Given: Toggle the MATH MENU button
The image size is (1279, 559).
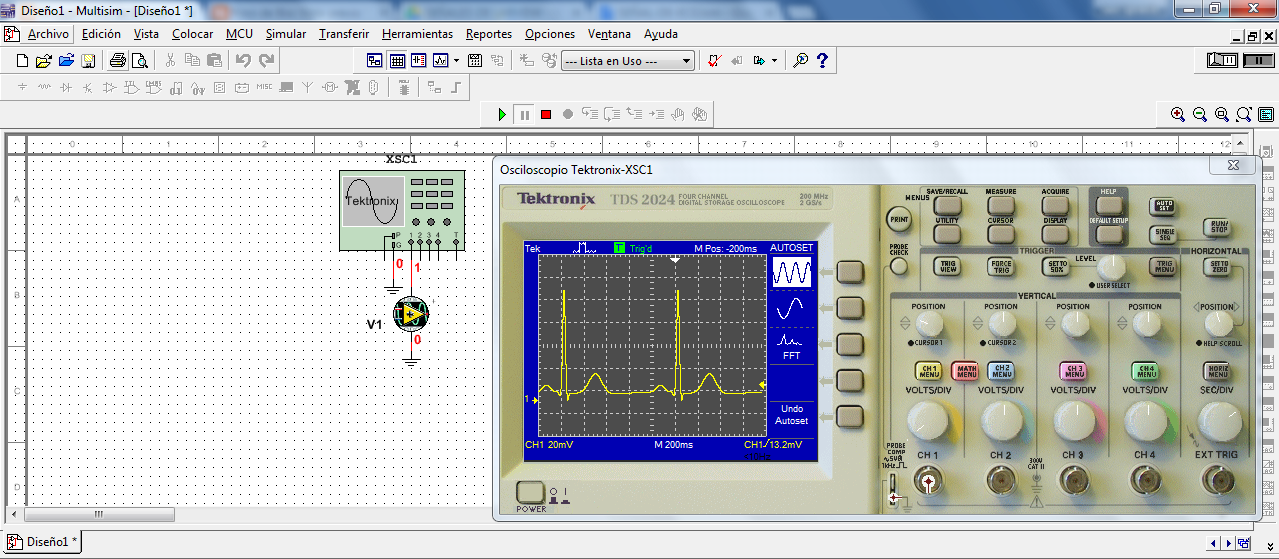Looking at the screenshot, I should point(966,371).
